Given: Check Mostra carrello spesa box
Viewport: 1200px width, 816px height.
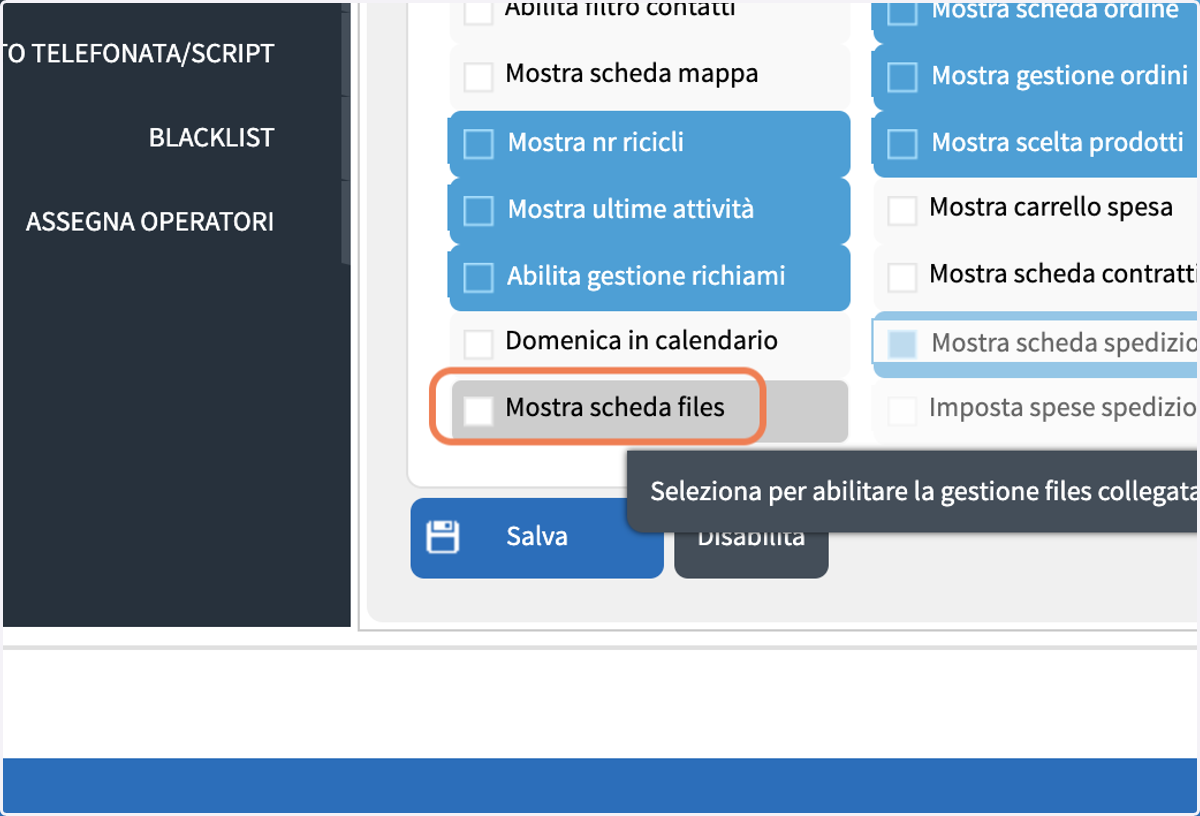Looking at the screenshot, I should tap(903, 210).
